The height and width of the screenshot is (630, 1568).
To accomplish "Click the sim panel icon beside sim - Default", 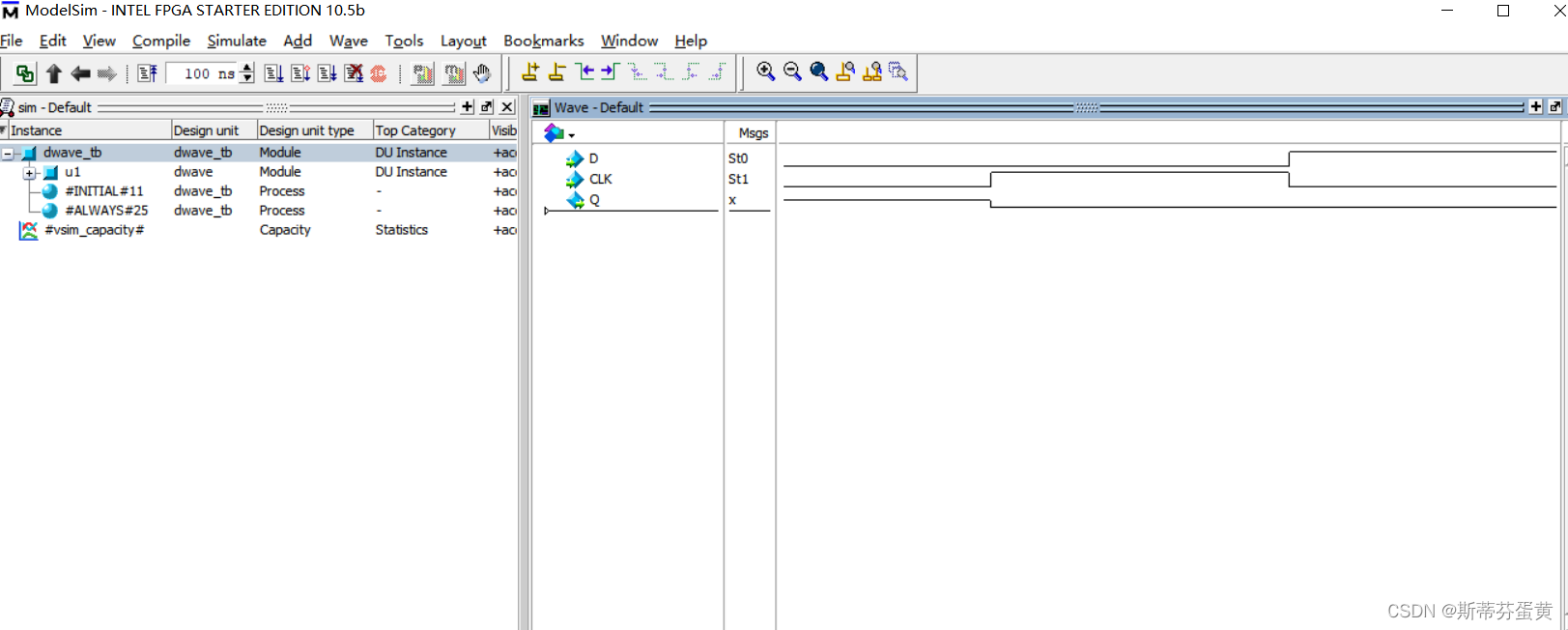I will 8,107.
